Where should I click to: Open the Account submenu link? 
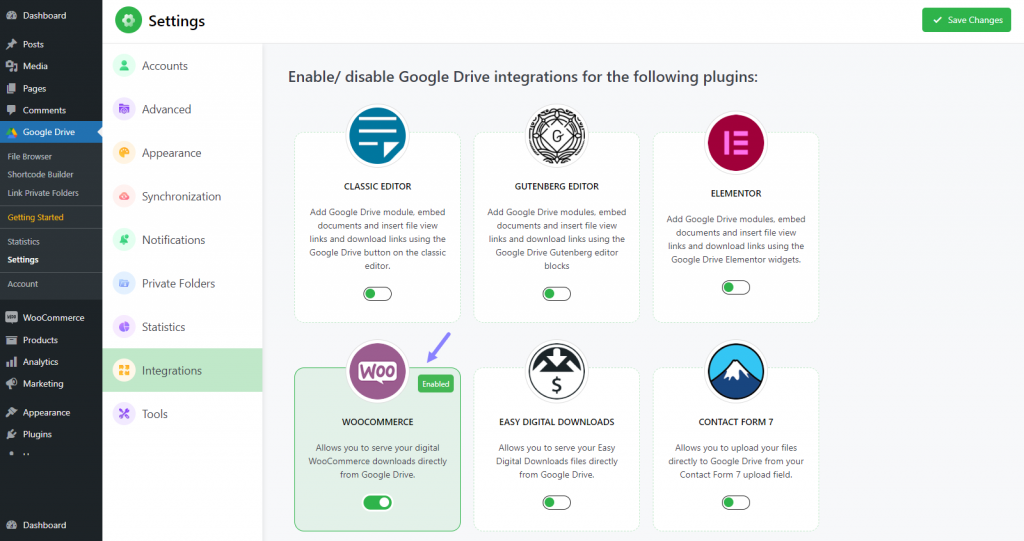(23, 284)
